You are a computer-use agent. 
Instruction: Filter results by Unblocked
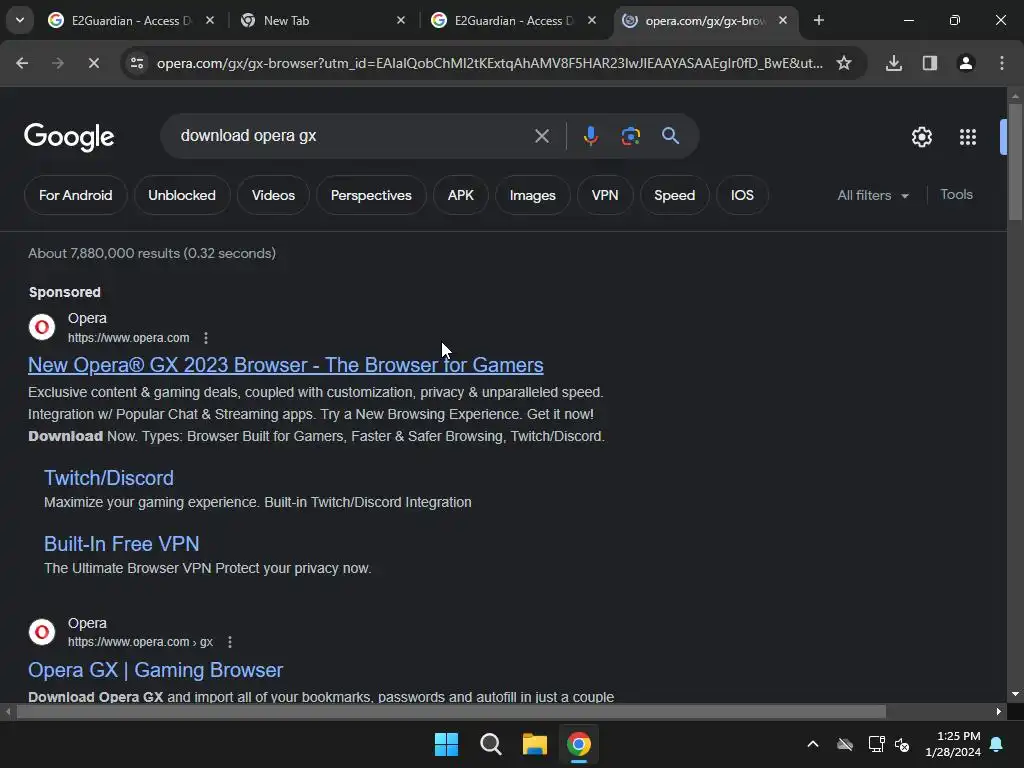point(182,195)
